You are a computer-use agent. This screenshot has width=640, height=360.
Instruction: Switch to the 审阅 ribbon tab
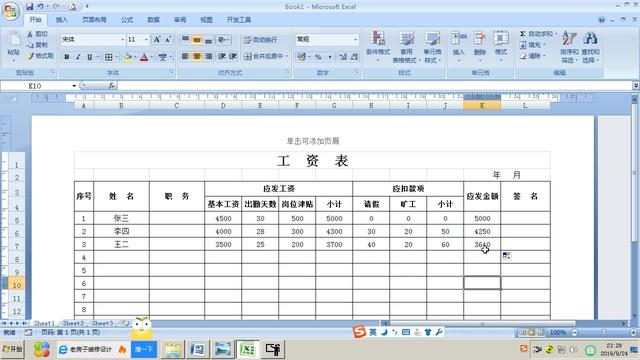click(x=180, y=20)
